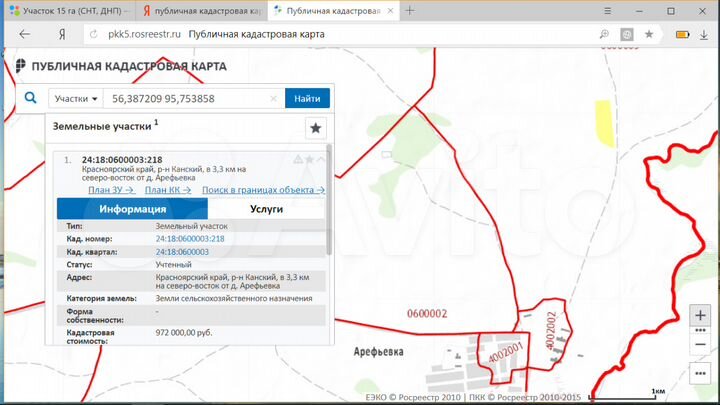Image resolution: width=720 pixels, height=405 pixels.
Task: Switch to Yandex 'публичная кадастровая' tab
Action: (202, 11)
